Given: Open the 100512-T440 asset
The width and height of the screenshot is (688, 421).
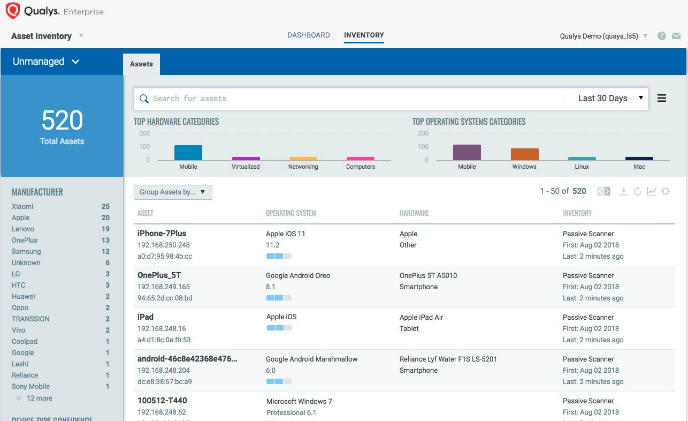Looking at the screenshot, I should [x=162, y=400].
